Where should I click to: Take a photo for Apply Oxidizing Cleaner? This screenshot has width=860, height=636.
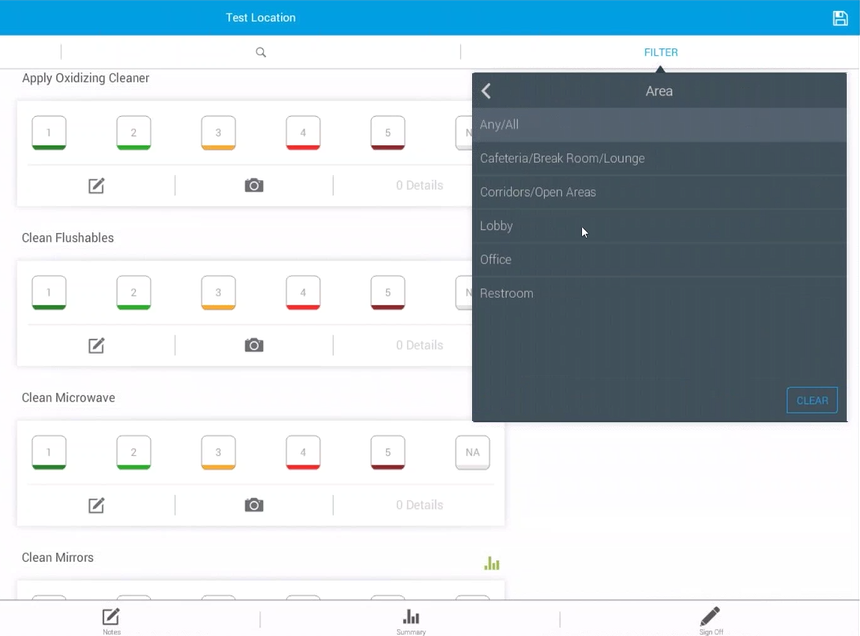pos(254,185)
